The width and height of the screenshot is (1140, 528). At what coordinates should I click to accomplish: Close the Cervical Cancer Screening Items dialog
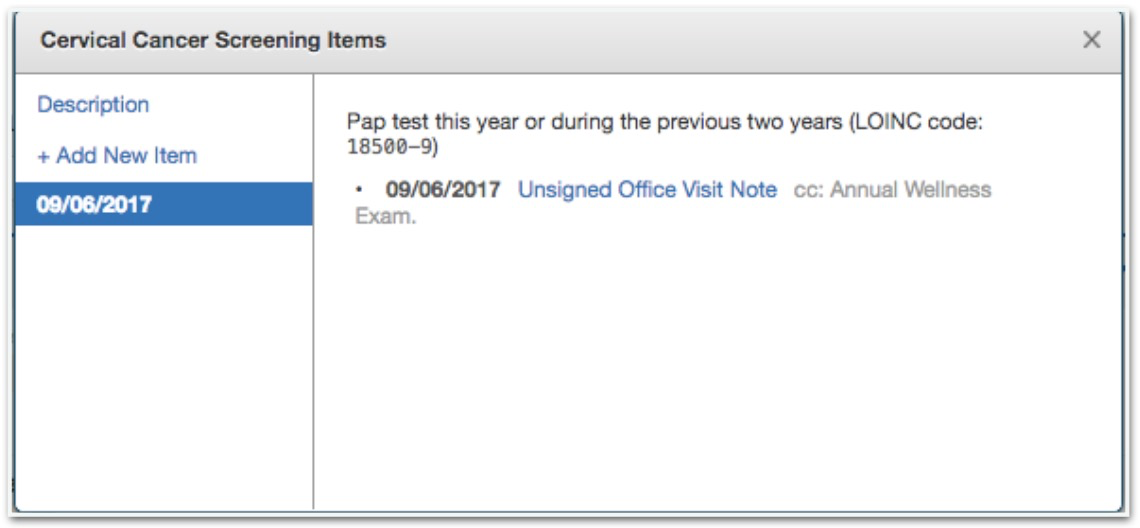1091,40
